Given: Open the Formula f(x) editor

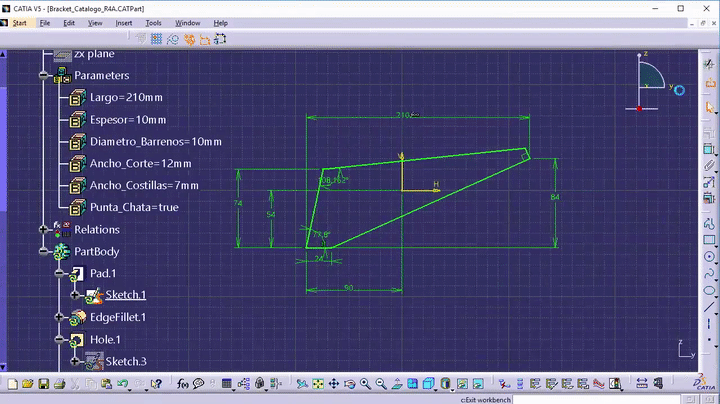Looking at the screenshot, I should [x=183, y=384].
